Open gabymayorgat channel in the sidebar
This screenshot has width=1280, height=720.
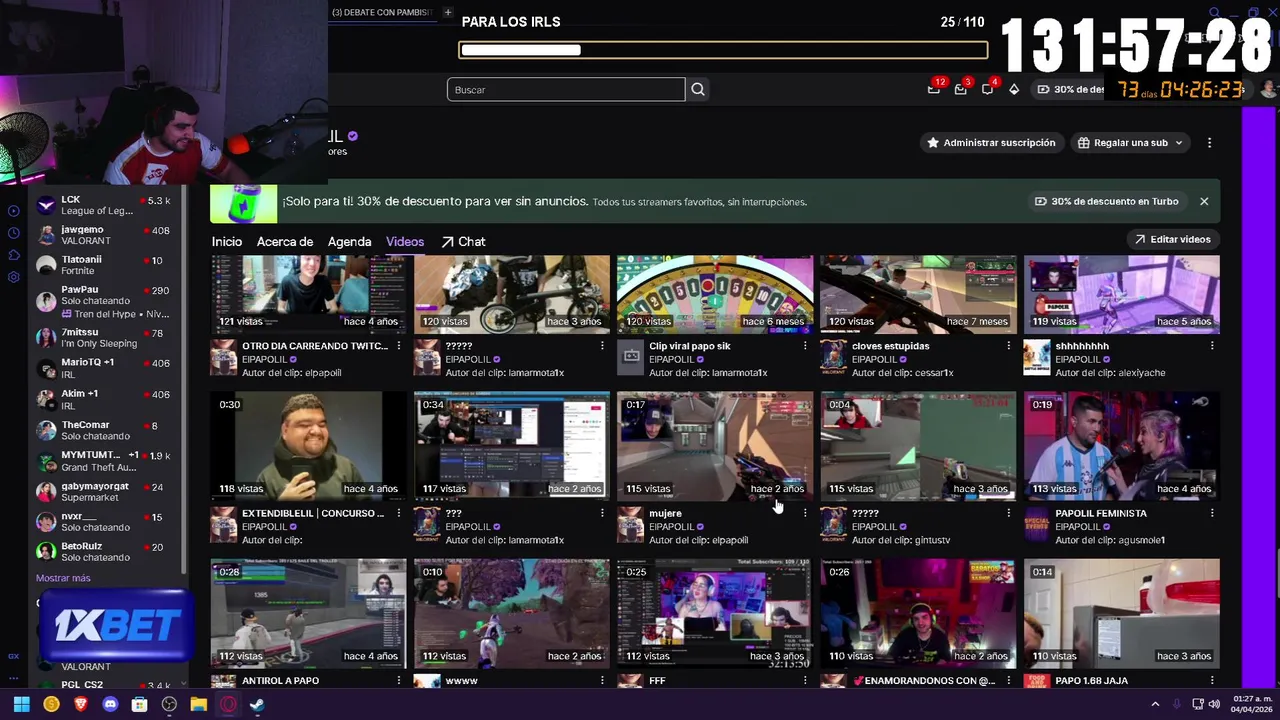pos(104,492)
